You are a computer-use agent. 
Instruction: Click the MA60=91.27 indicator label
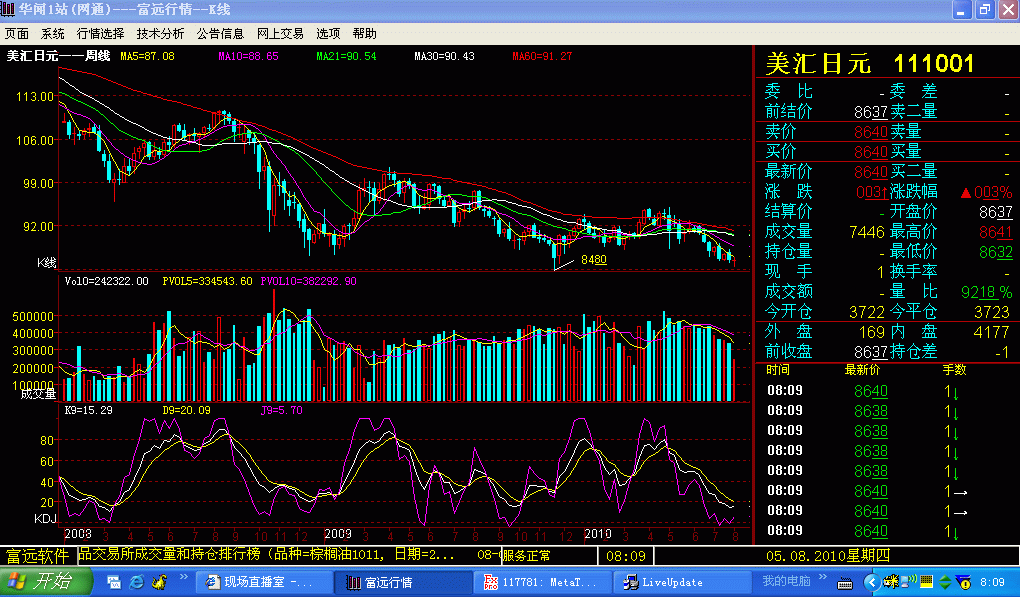tap(542, 57)
